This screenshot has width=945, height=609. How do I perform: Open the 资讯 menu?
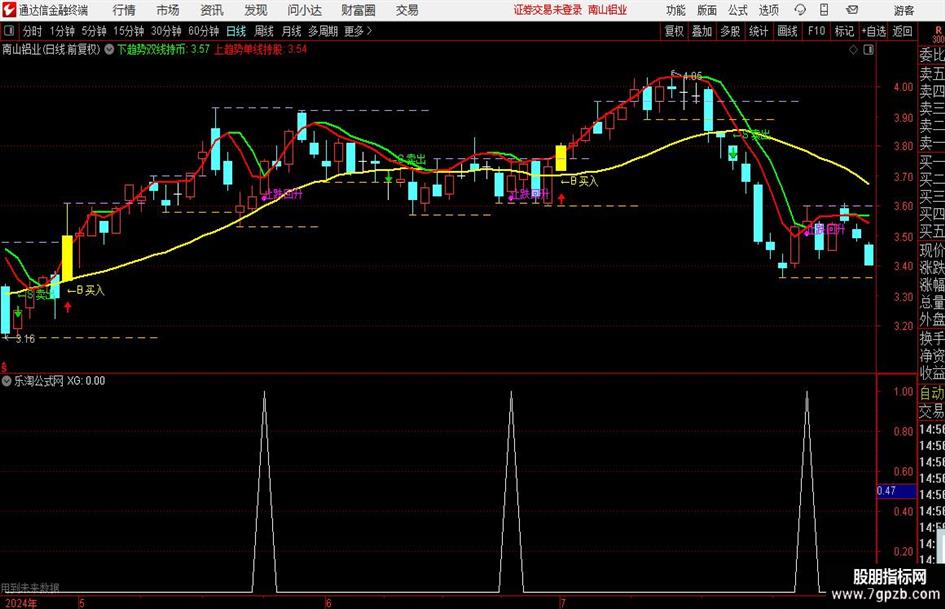[x=212, y=10]
